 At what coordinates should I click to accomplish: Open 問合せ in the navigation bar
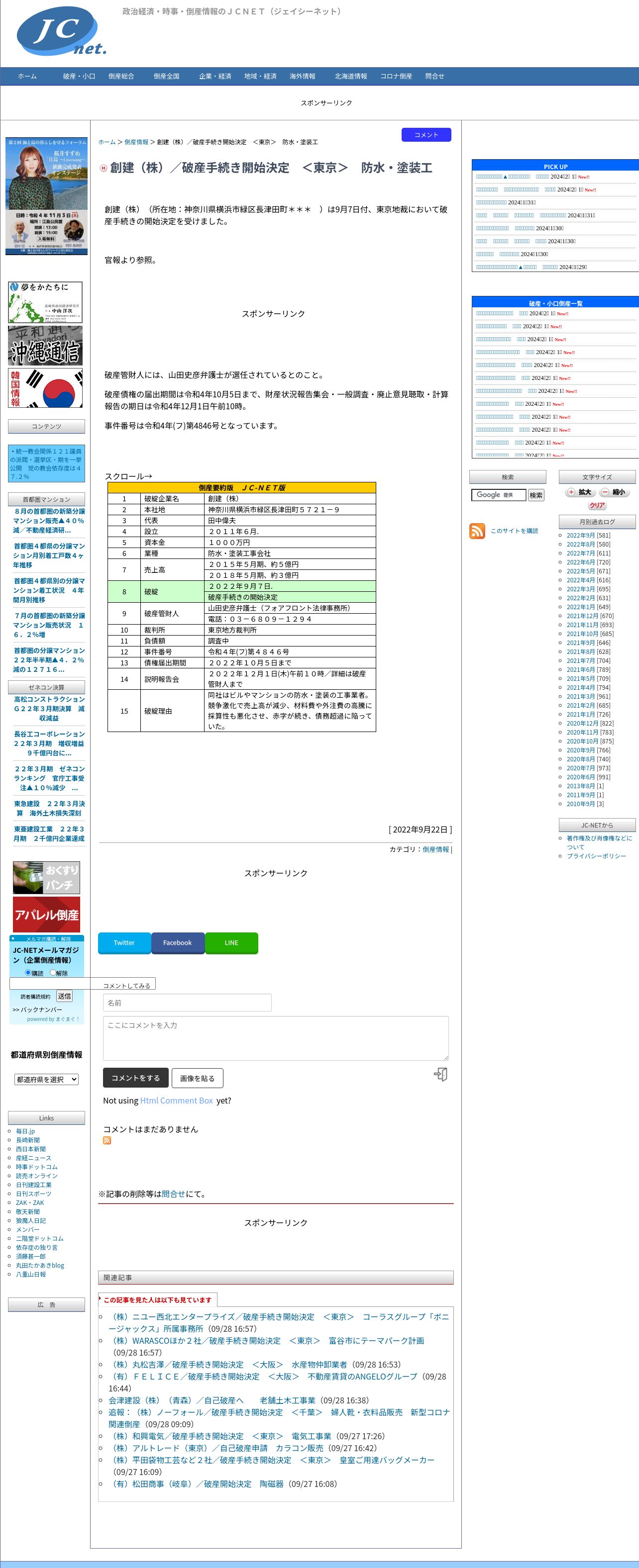[435, 76]
